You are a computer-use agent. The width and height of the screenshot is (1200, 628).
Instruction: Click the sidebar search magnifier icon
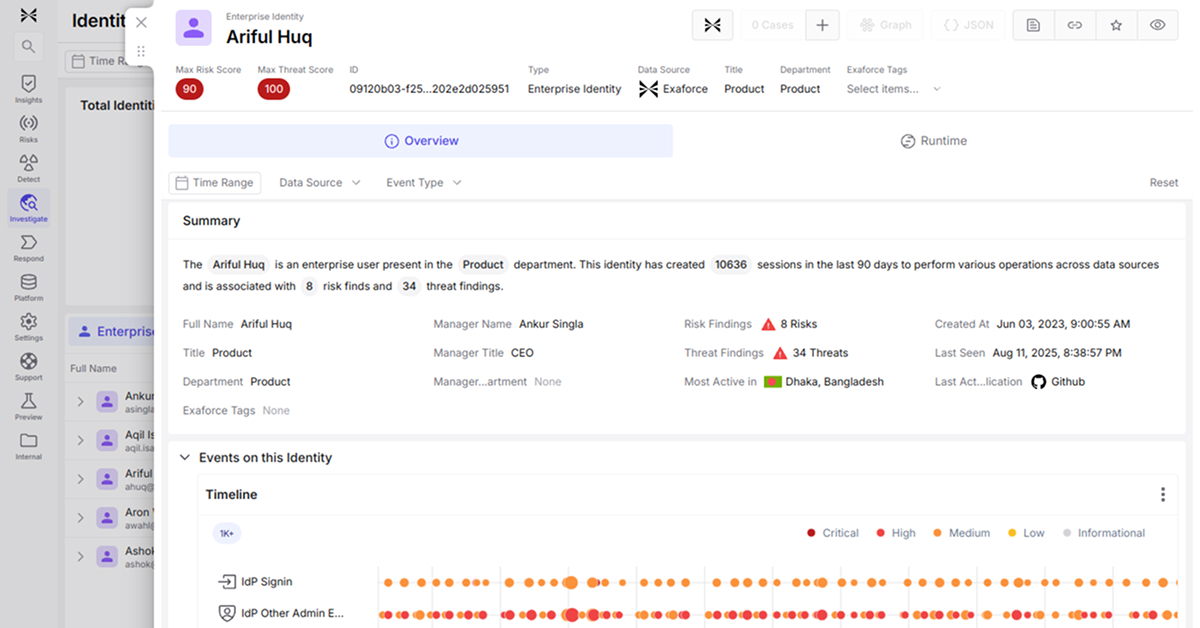28,46
